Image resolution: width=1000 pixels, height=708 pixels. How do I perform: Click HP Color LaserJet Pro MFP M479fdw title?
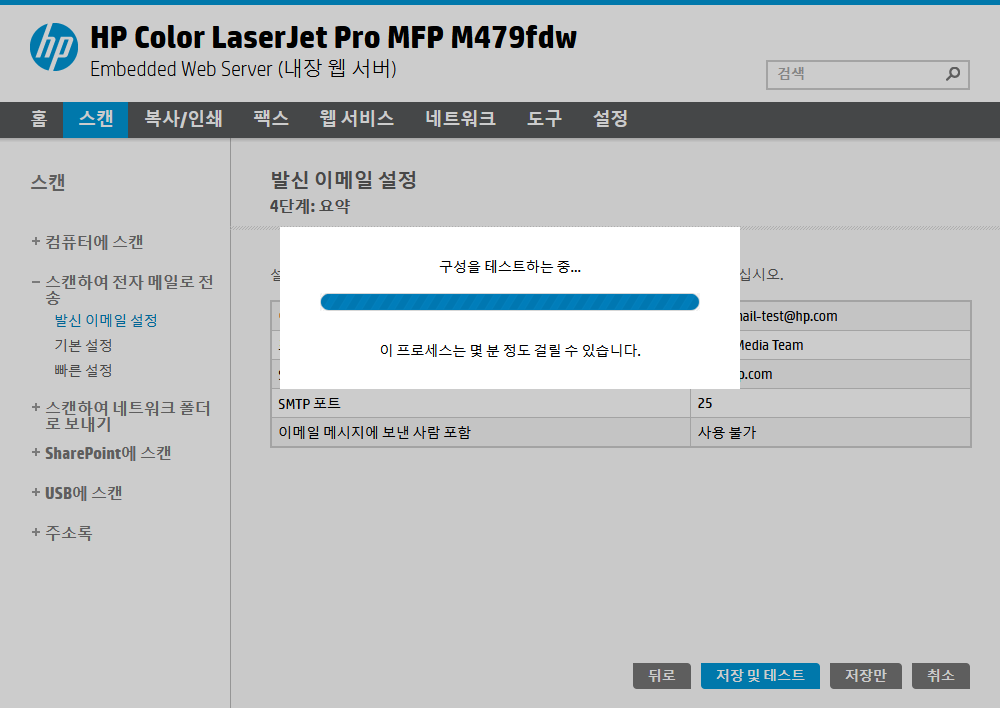coord(334,38)
